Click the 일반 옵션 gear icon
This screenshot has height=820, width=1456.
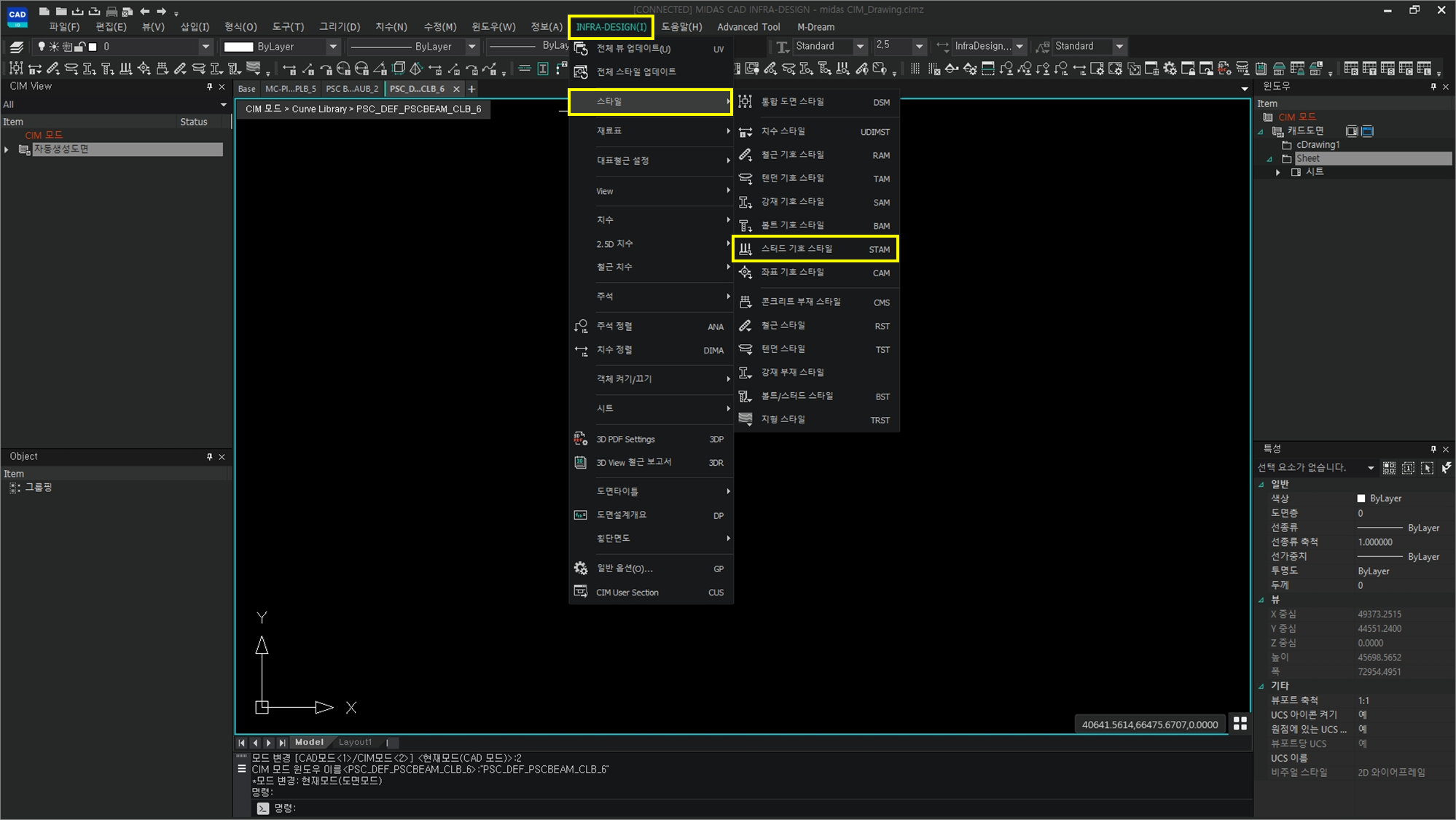coord(581,568)
